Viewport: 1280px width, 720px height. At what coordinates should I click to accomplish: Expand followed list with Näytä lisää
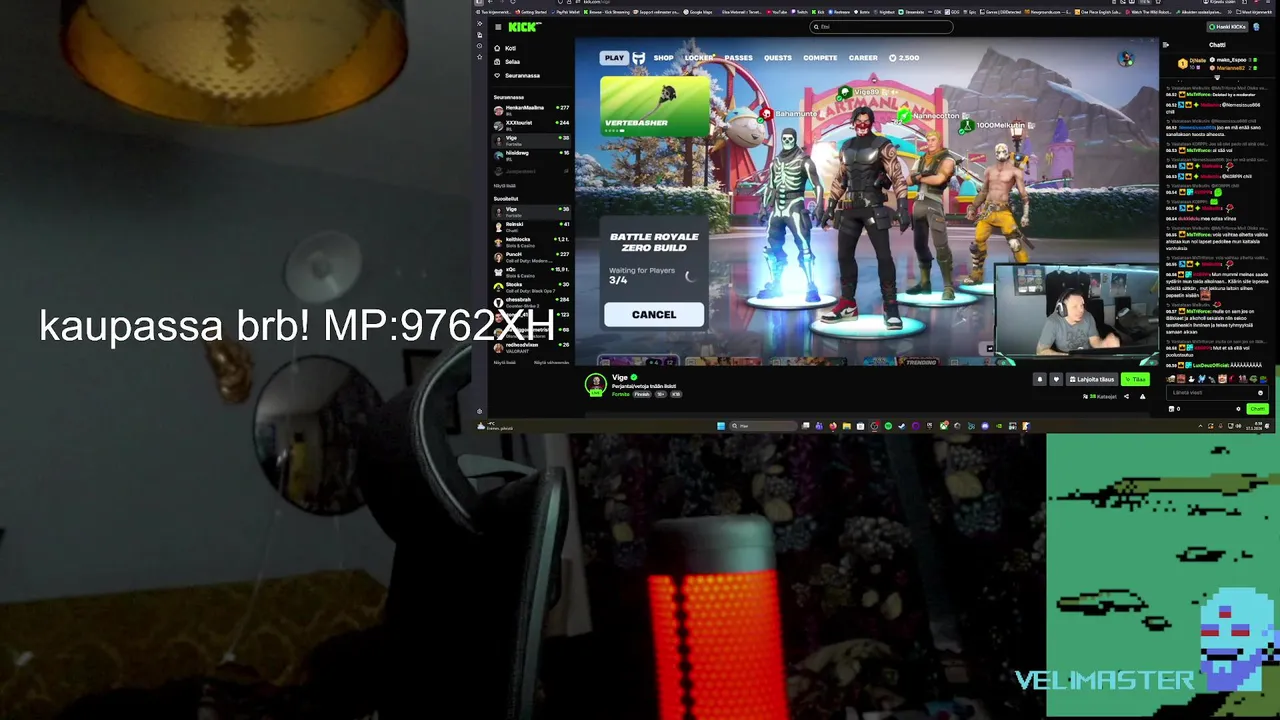click(x=505, y=185)
